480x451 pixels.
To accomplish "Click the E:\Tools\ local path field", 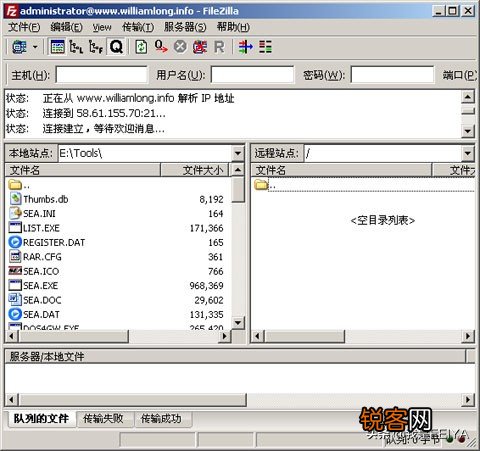I will click(x=145, y=153).
